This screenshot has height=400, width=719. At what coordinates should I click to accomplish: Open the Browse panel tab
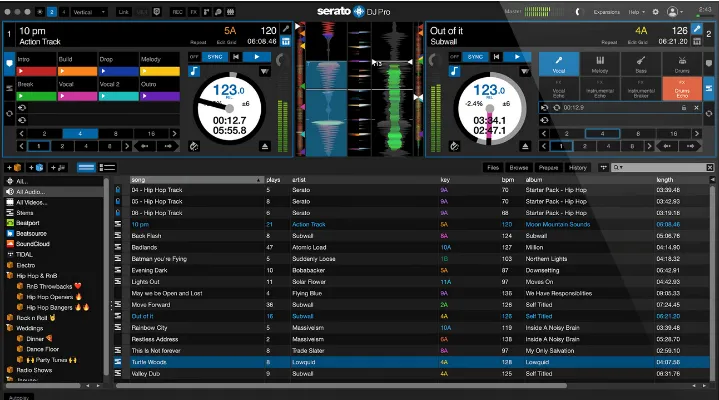[x=519, y=167]
